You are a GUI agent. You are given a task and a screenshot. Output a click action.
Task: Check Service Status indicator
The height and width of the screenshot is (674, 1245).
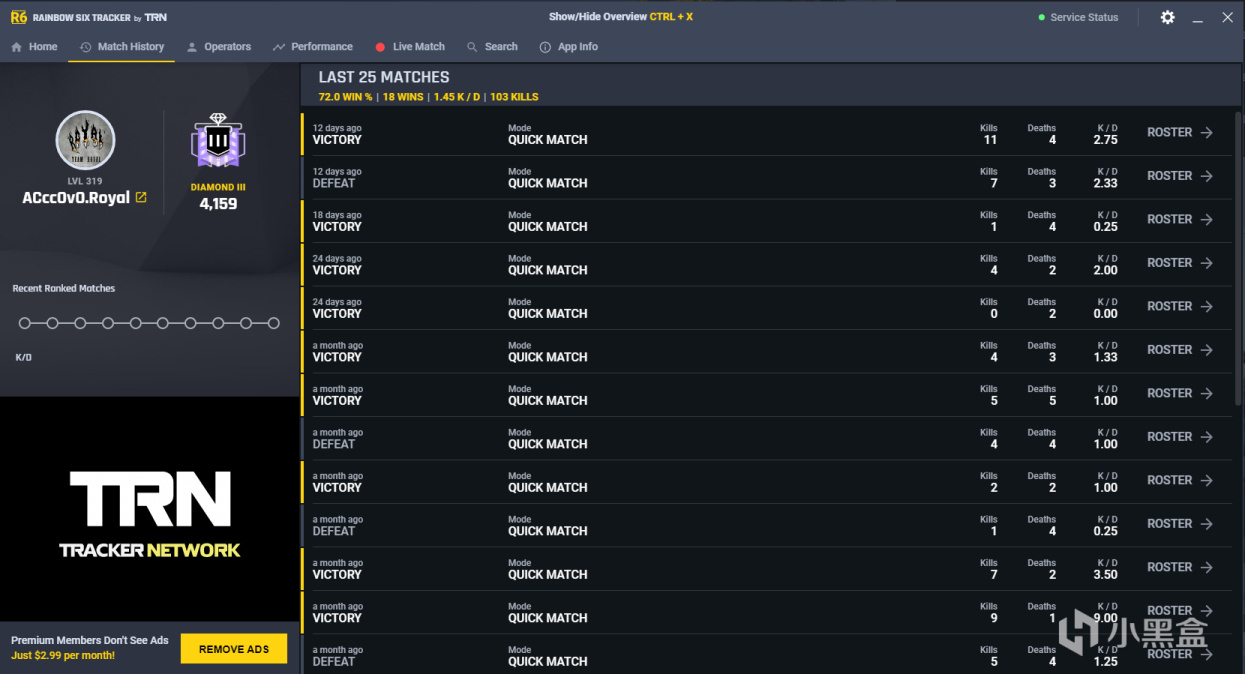[x=1078, y=17]
